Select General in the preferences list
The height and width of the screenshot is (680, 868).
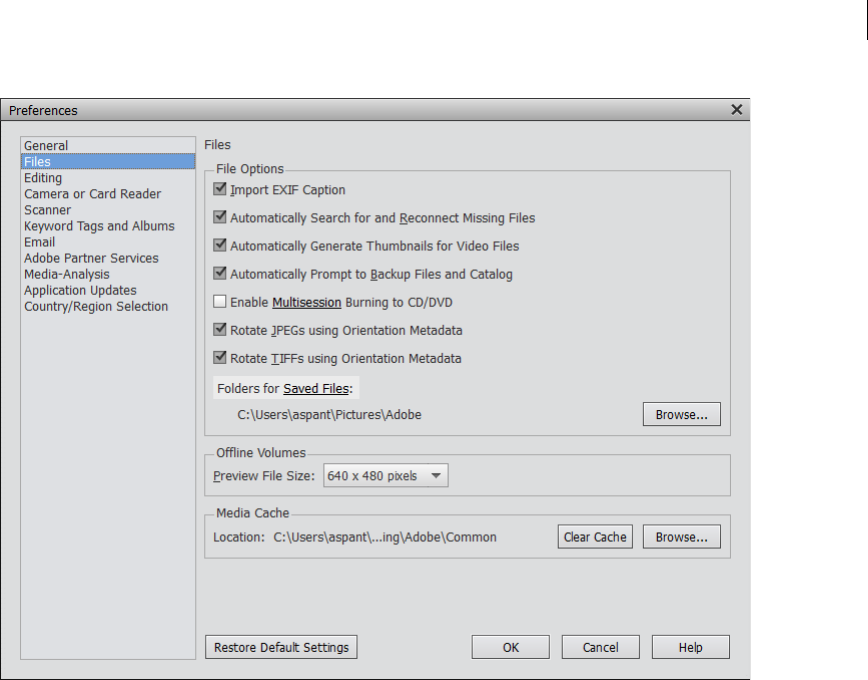point(108,146)
